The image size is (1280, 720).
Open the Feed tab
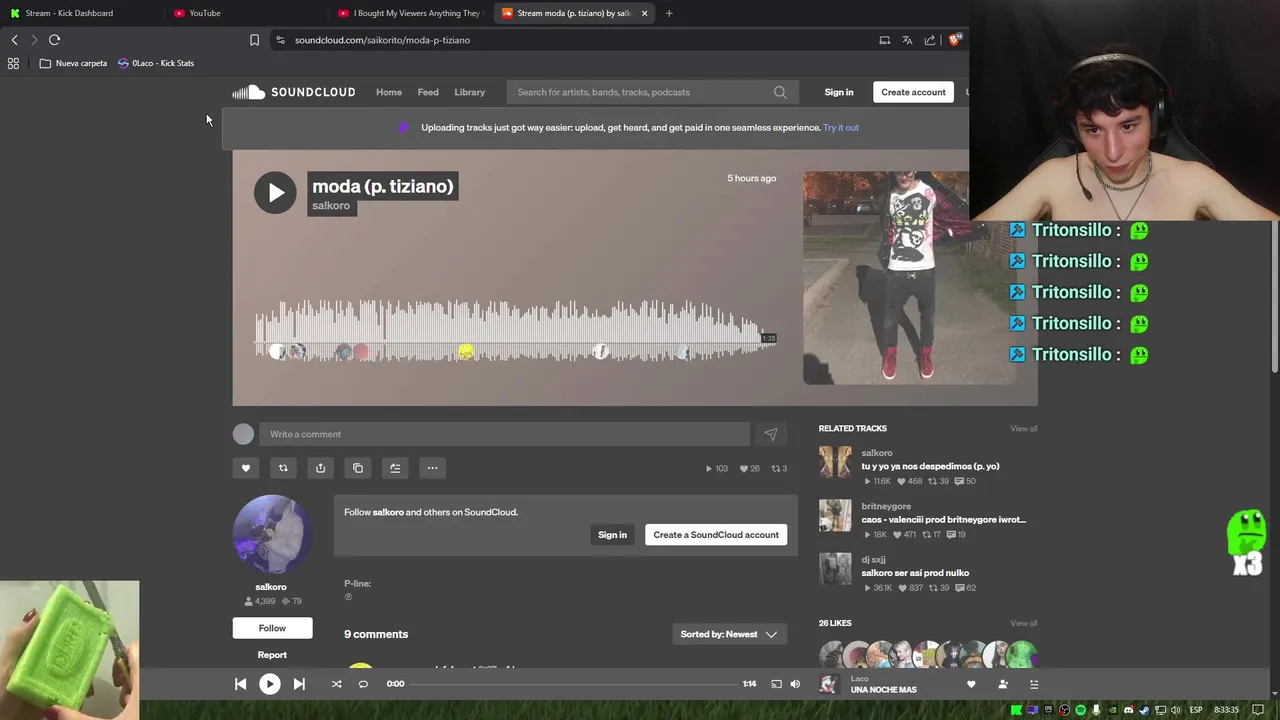(x=428, y=92)
